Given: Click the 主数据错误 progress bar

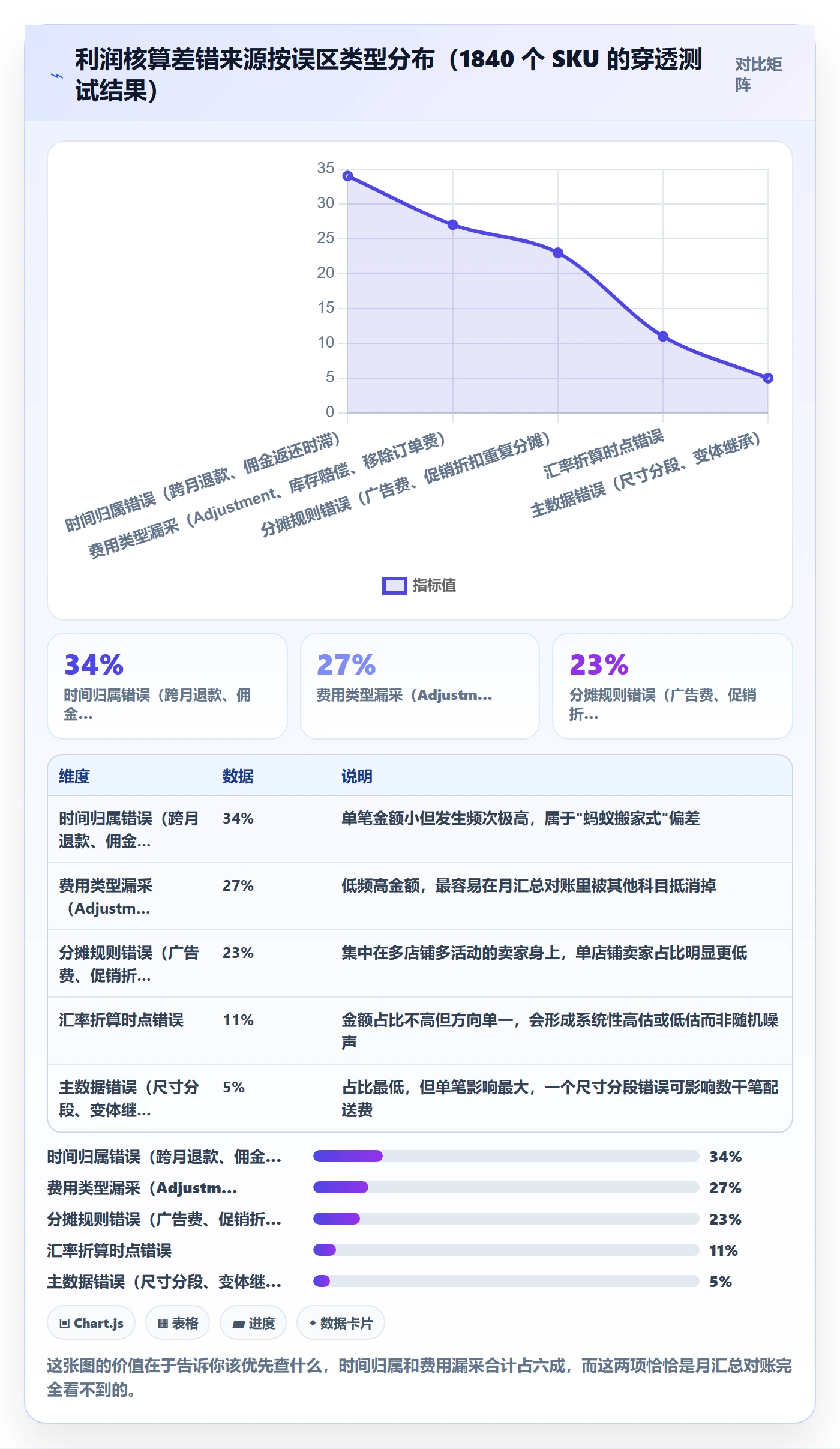Looking at the screenshot, I should [506, 1281].
